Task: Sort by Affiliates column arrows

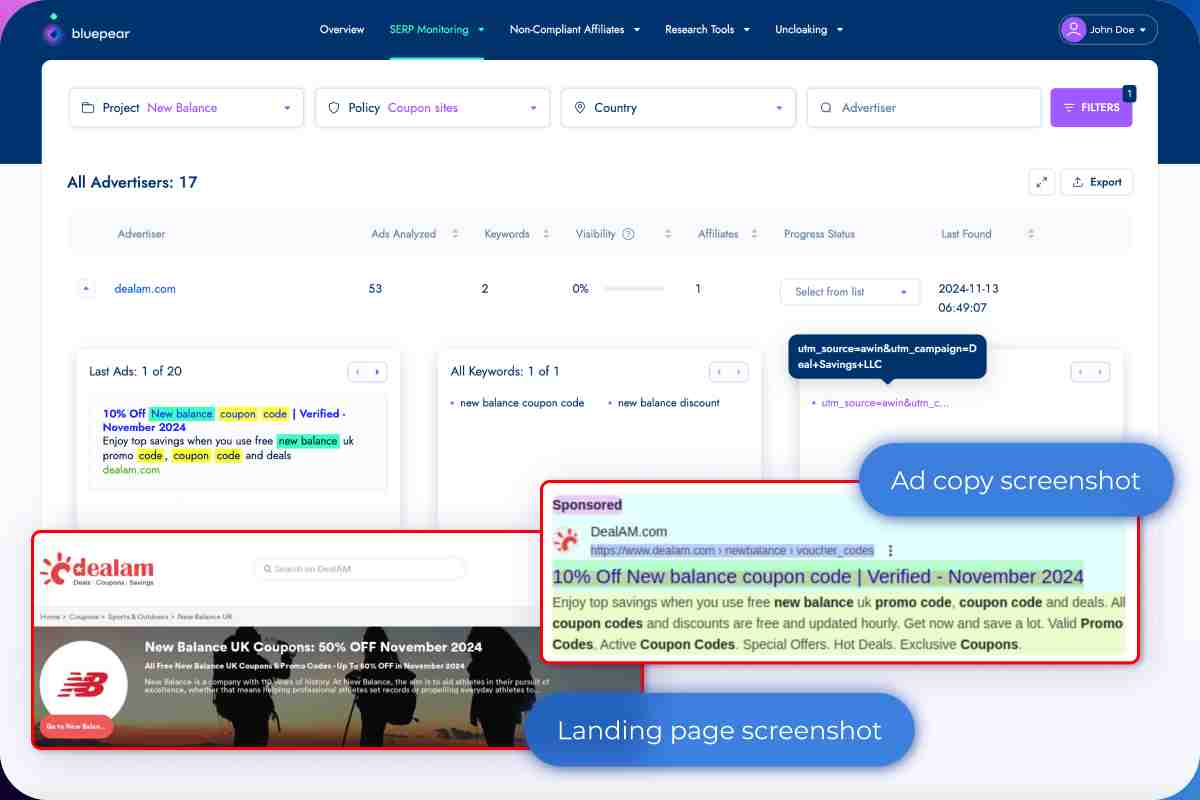Action: [755, 234]
